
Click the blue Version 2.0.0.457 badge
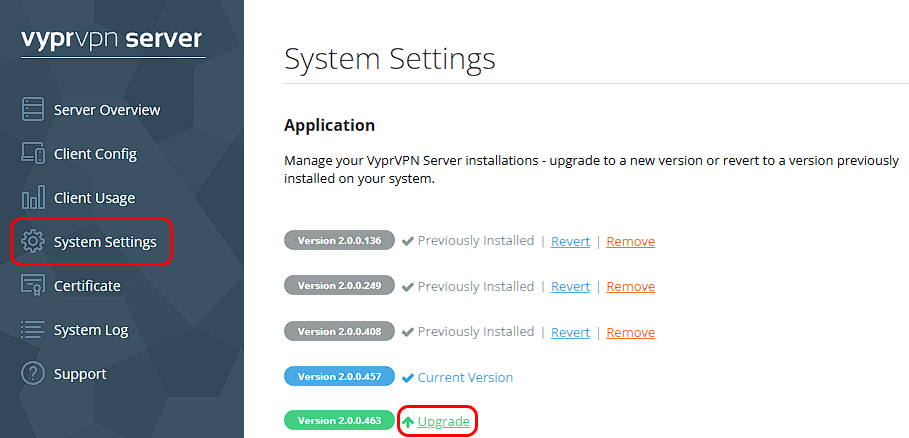[340, 377]
